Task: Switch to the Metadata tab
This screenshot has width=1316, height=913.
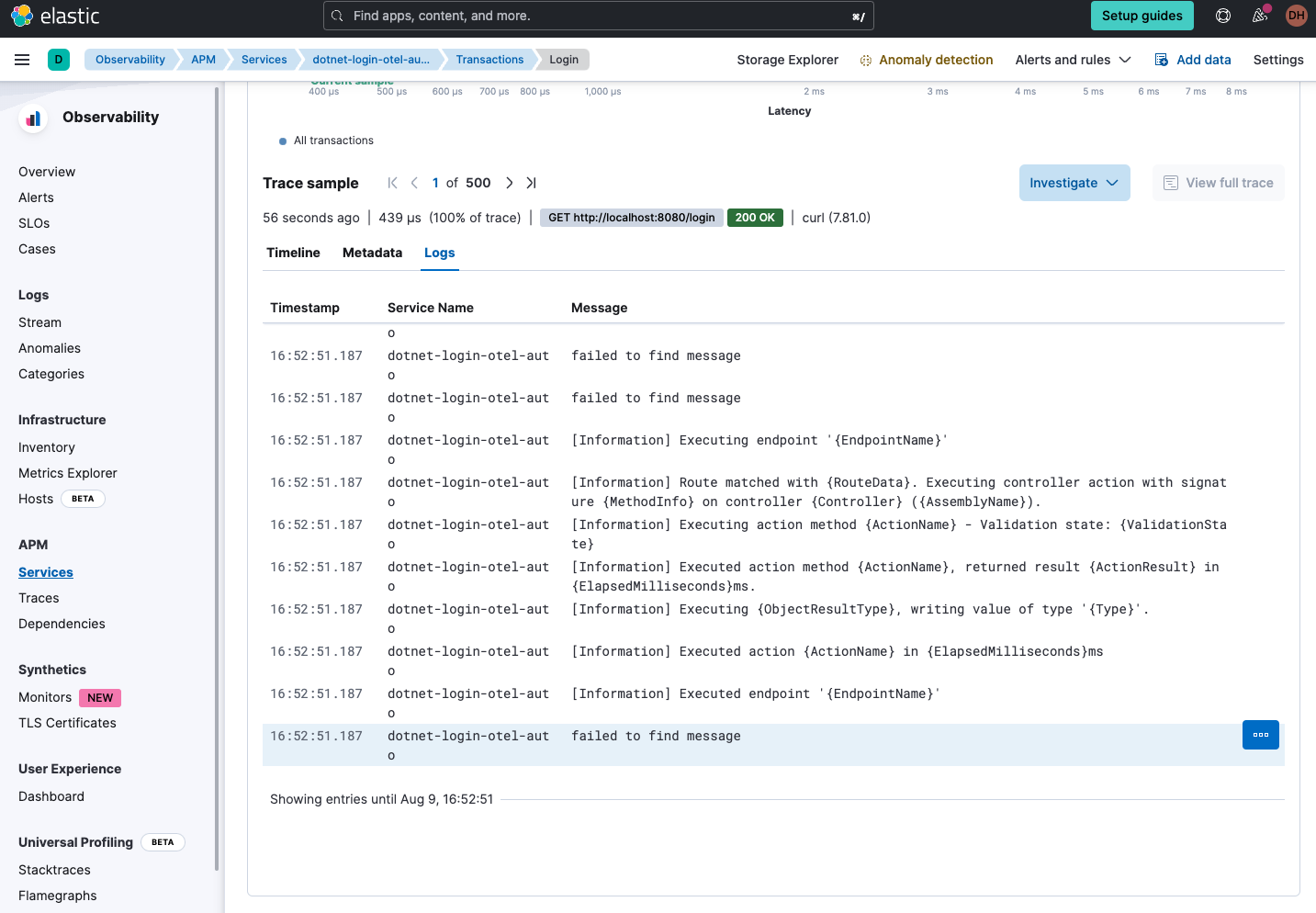Action: (372, 253)
